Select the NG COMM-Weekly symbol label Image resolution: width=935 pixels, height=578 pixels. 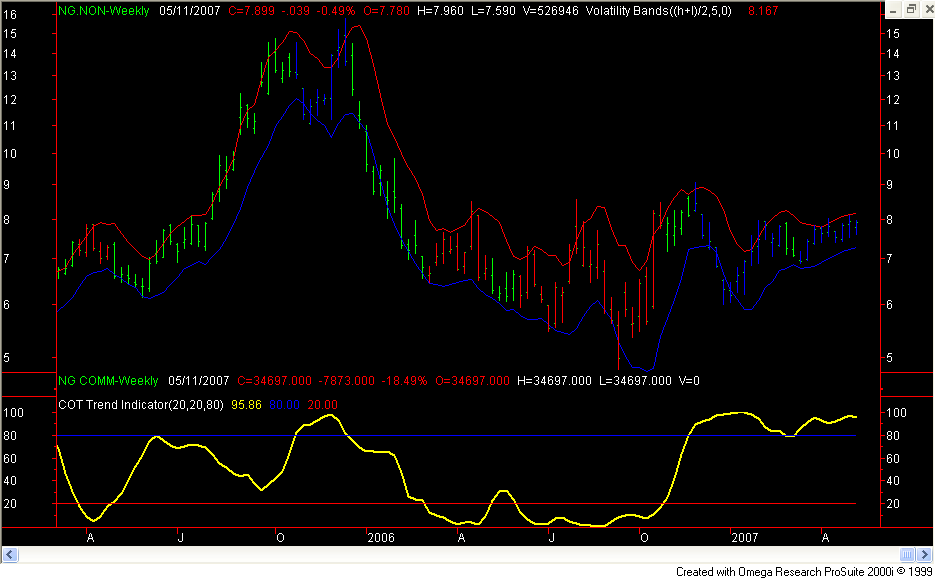tap(108, 381)
